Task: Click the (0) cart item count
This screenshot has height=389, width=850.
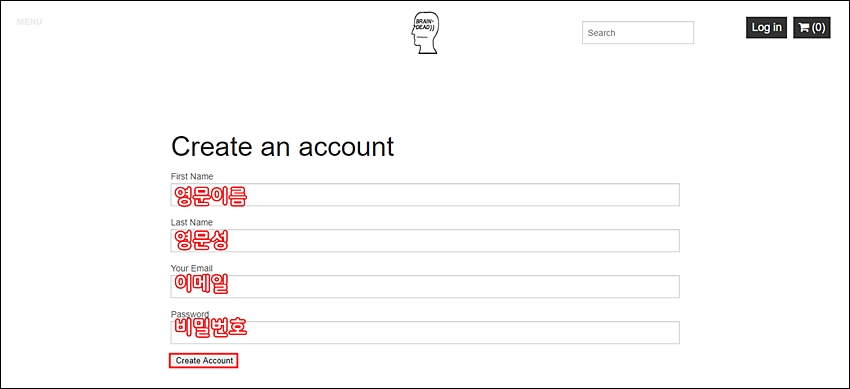Action: click(818, 28)
